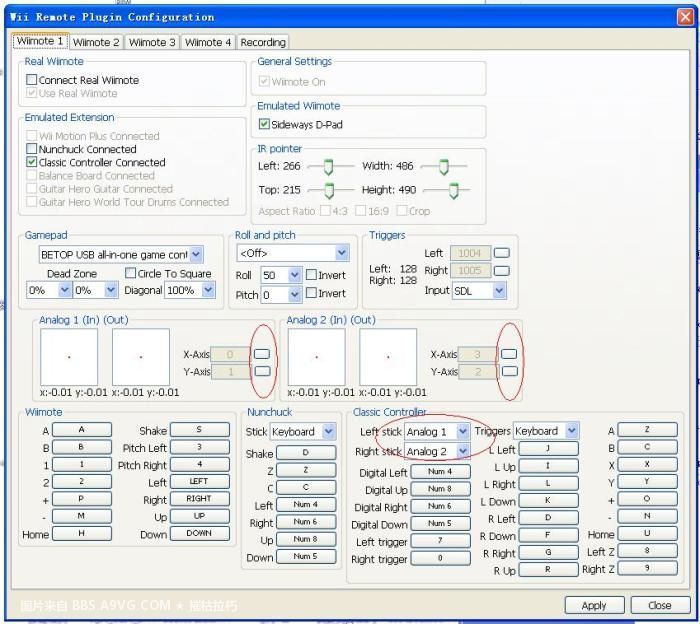
Task: Click the Analog 2 X-Axis assign button
Action: click(x=509, y=354)
